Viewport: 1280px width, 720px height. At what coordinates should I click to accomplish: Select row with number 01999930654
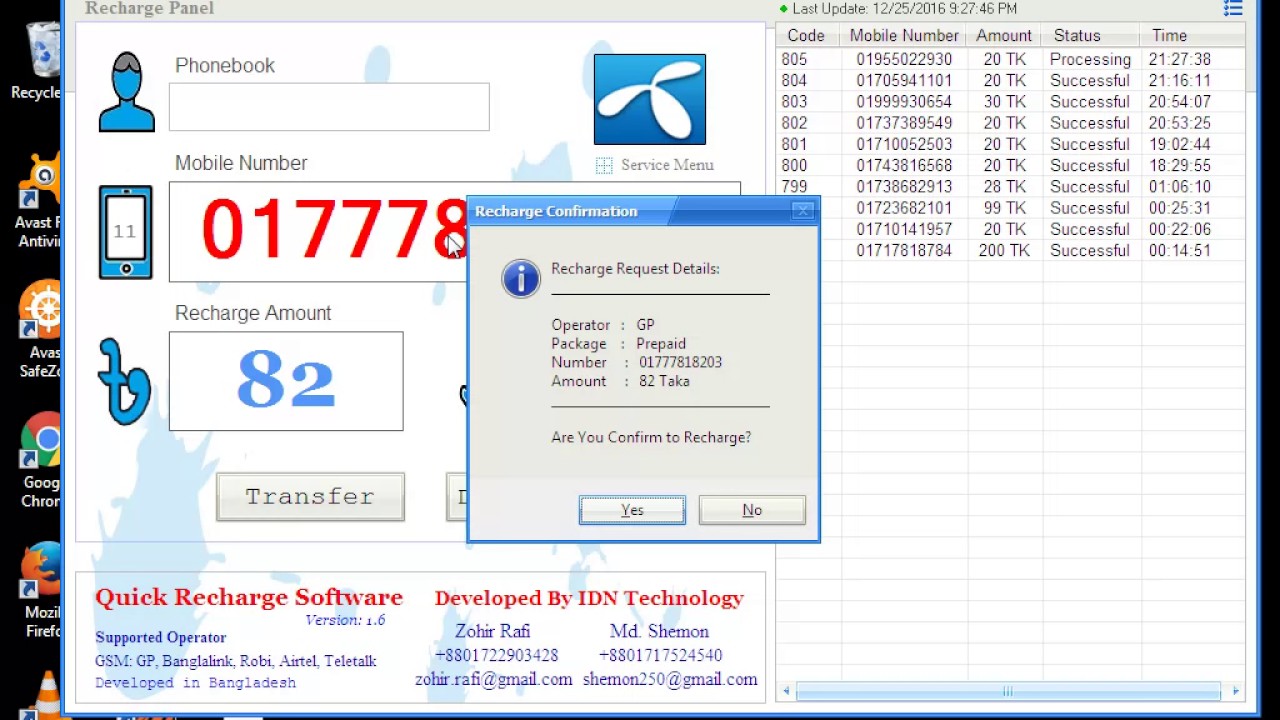1010,102
